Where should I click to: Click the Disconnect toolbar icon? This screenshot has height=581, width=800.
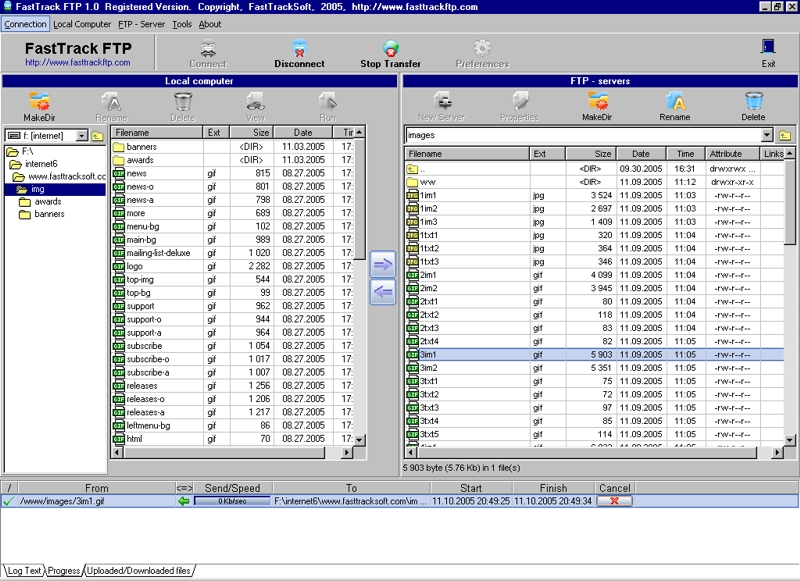pyautogui.click(x=299, y=48)
